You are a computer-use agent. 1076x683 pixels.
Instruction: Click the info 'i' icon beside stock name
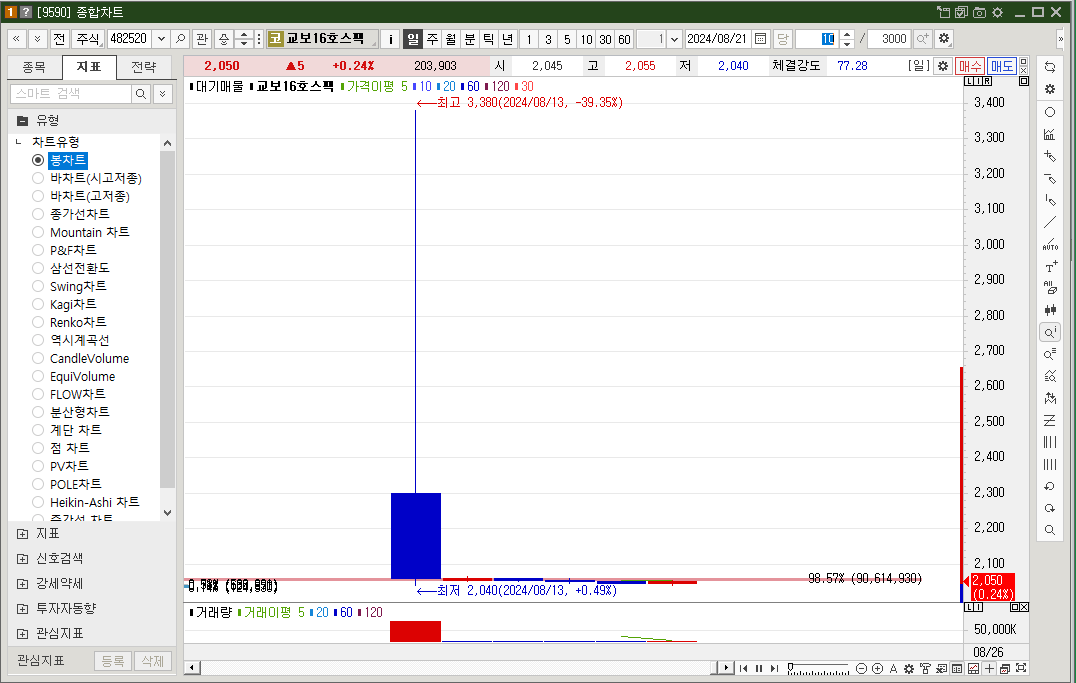(x=390, y=39)
